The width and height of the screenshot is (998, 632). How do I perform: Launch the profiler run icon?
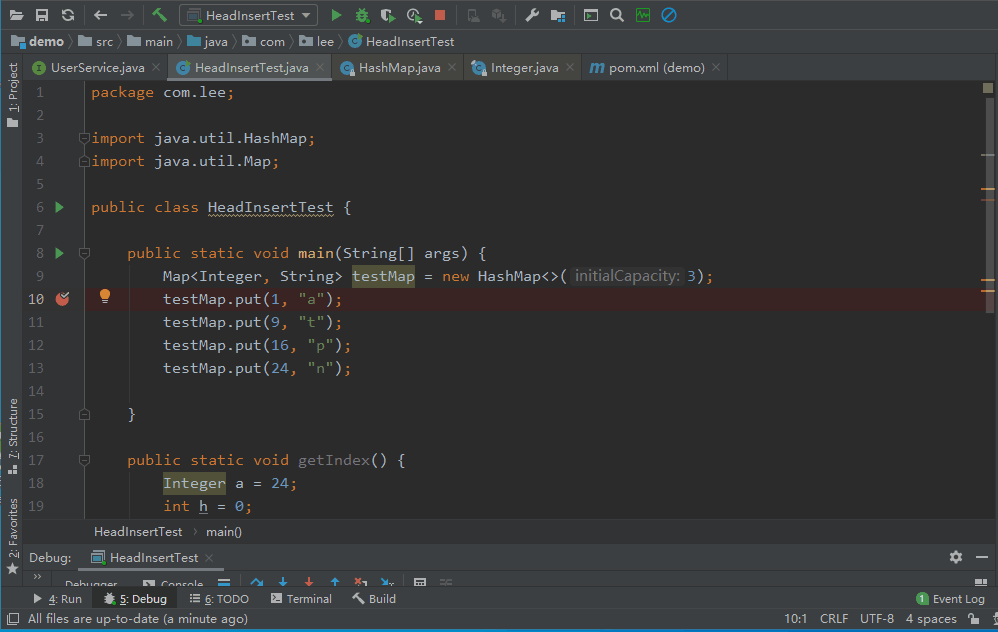(414, 15)
